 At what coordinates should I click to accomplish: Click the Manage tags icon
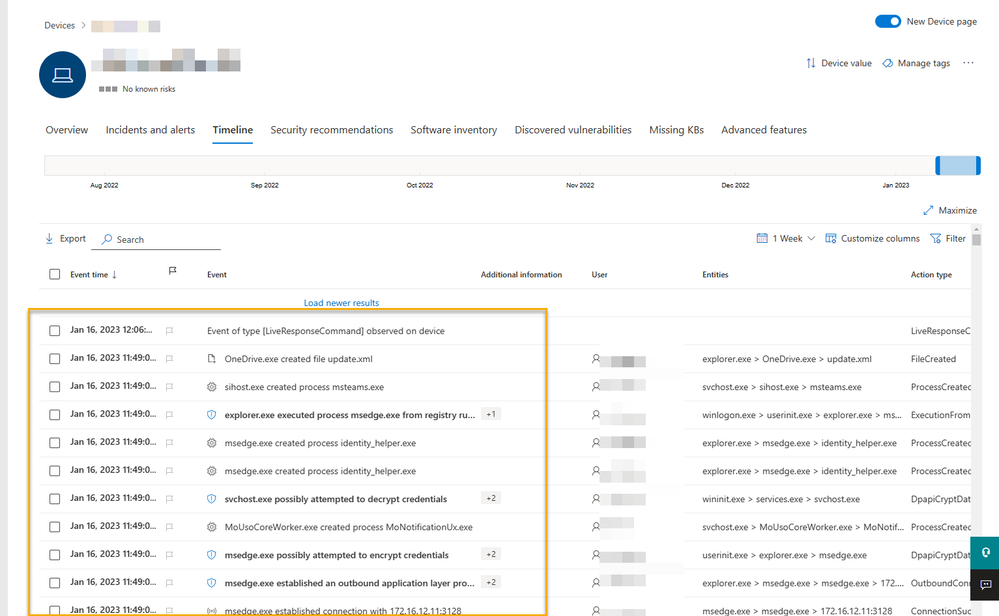click(888, 63)
